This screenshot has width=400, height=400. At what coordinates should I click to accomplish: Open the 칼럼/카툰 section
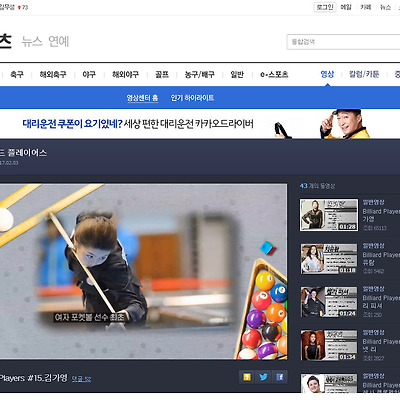click(364, 74)
